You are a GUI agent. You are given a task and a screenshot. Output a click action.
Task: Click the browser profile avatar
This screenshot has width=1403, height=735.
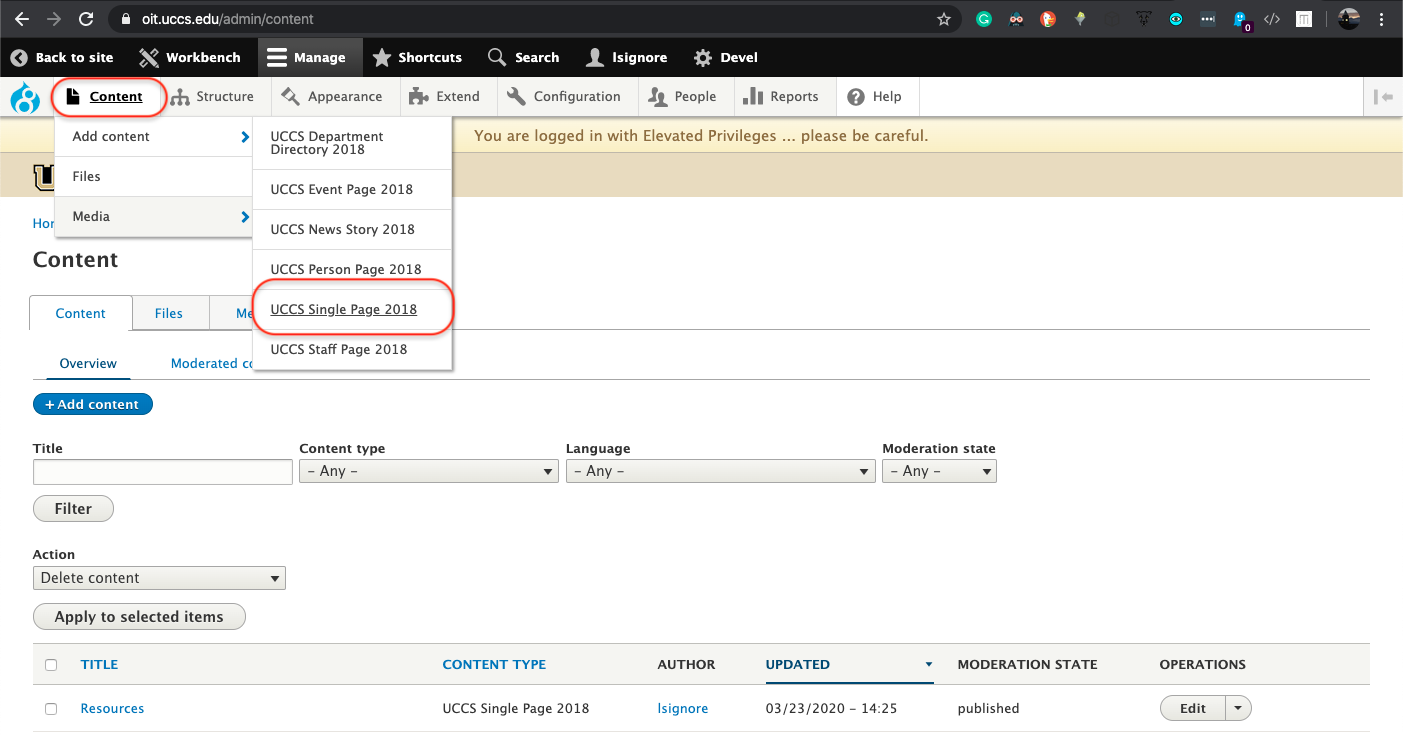pyautogui.click(x=1349, y=18)
